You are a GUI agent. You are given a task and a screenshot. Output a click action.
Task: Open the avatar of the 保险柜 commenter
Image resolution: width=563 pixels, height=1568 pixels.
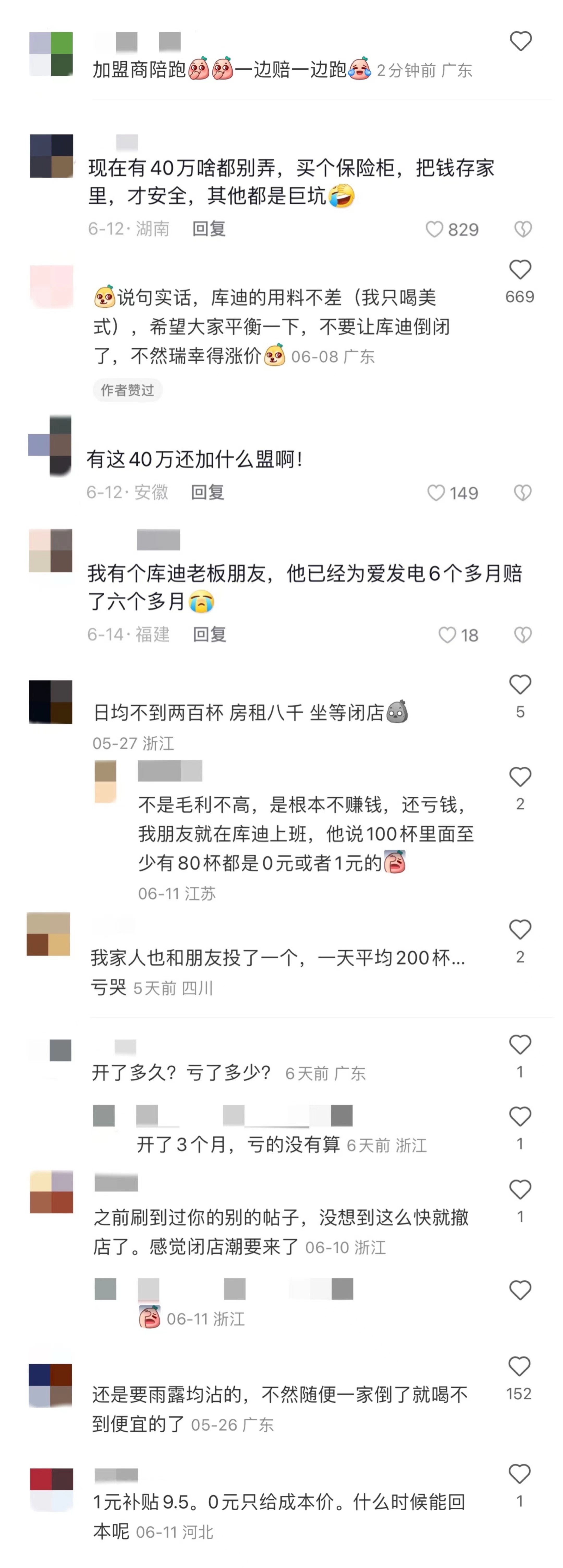pyautogui.click(x=51, y=156)
